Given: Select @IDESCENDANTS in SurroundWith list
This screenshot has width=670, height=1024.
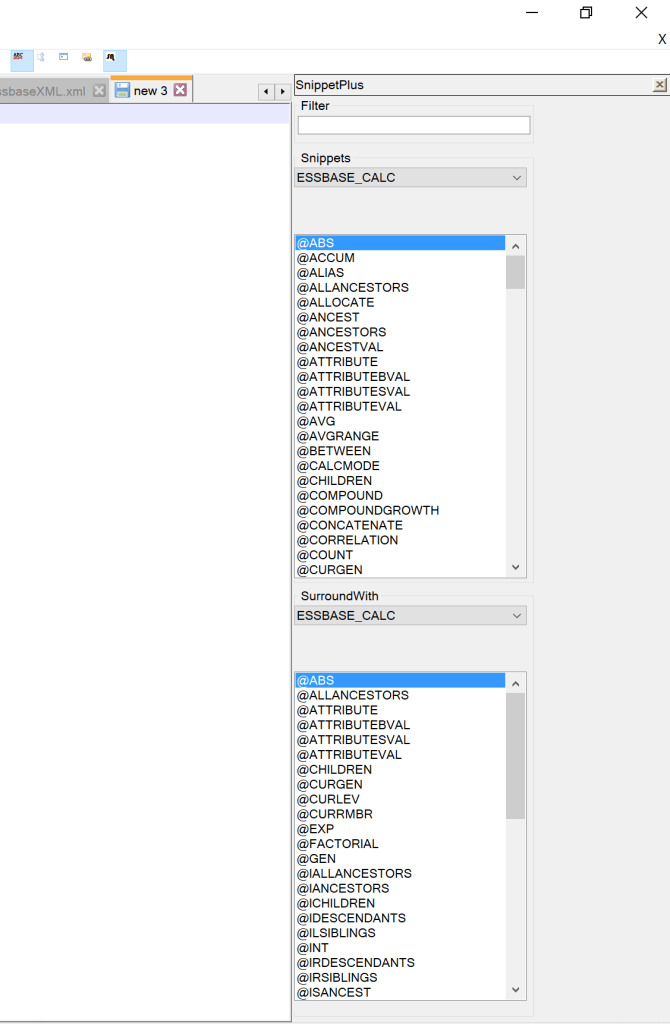Looking at the screenshot, I should 400,918.
